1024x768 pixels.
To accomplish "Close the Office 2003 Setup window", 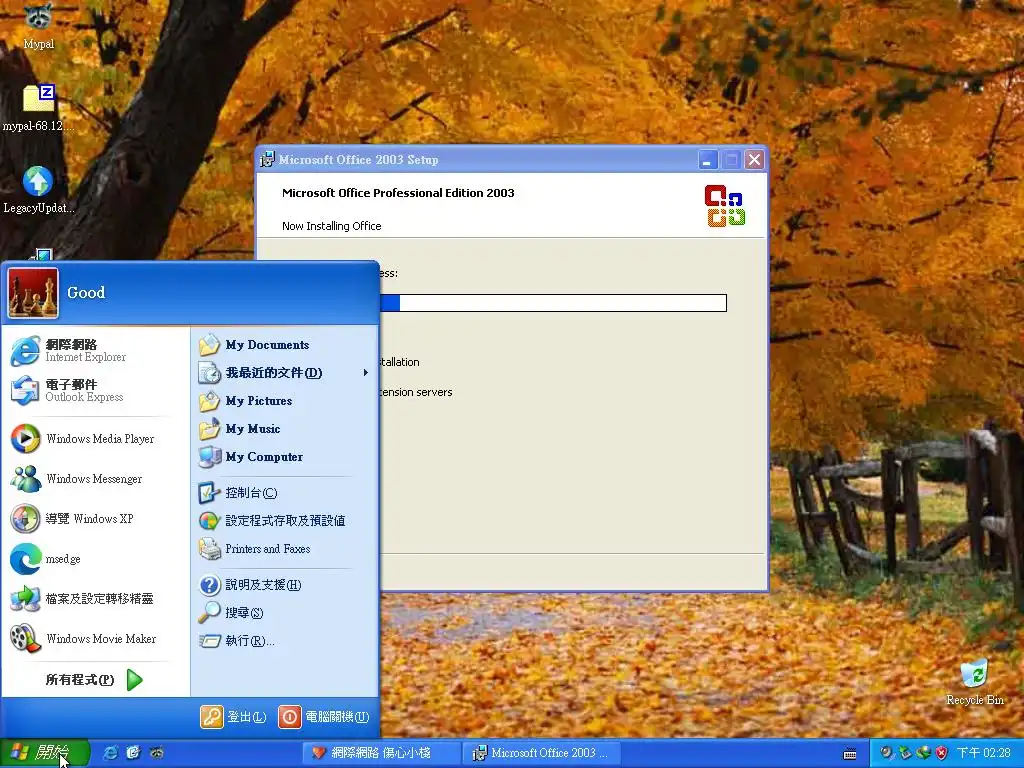I will point(754,159).
